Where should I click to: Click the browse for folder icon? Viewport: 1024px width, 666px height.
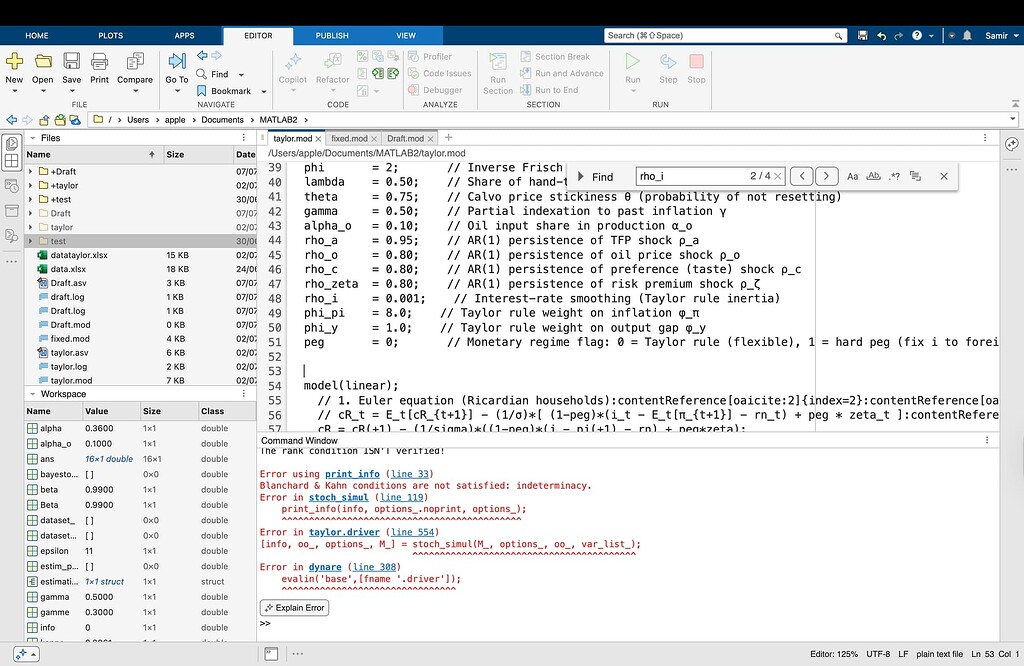[59, 119]
